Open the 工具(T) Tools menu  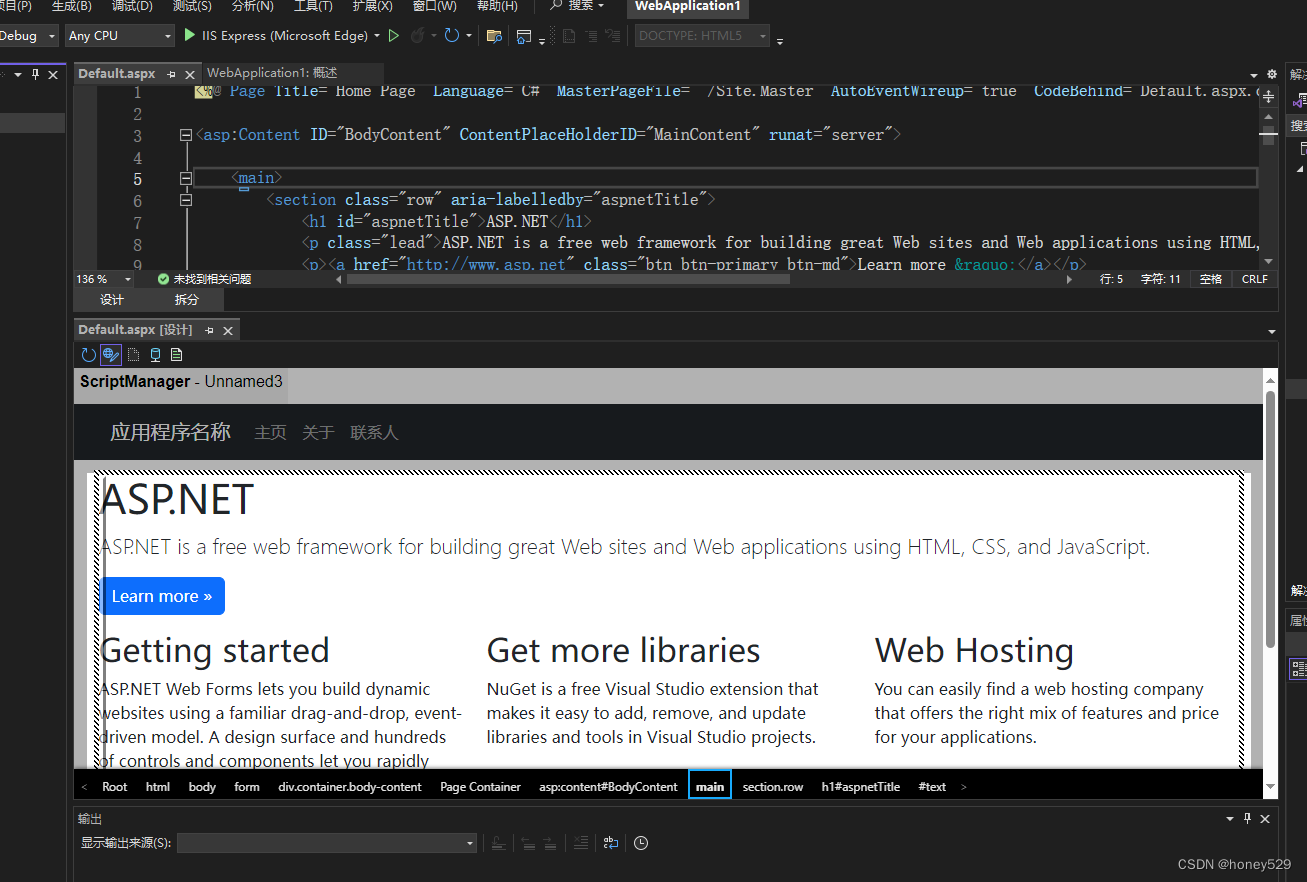tap(313, 6)
